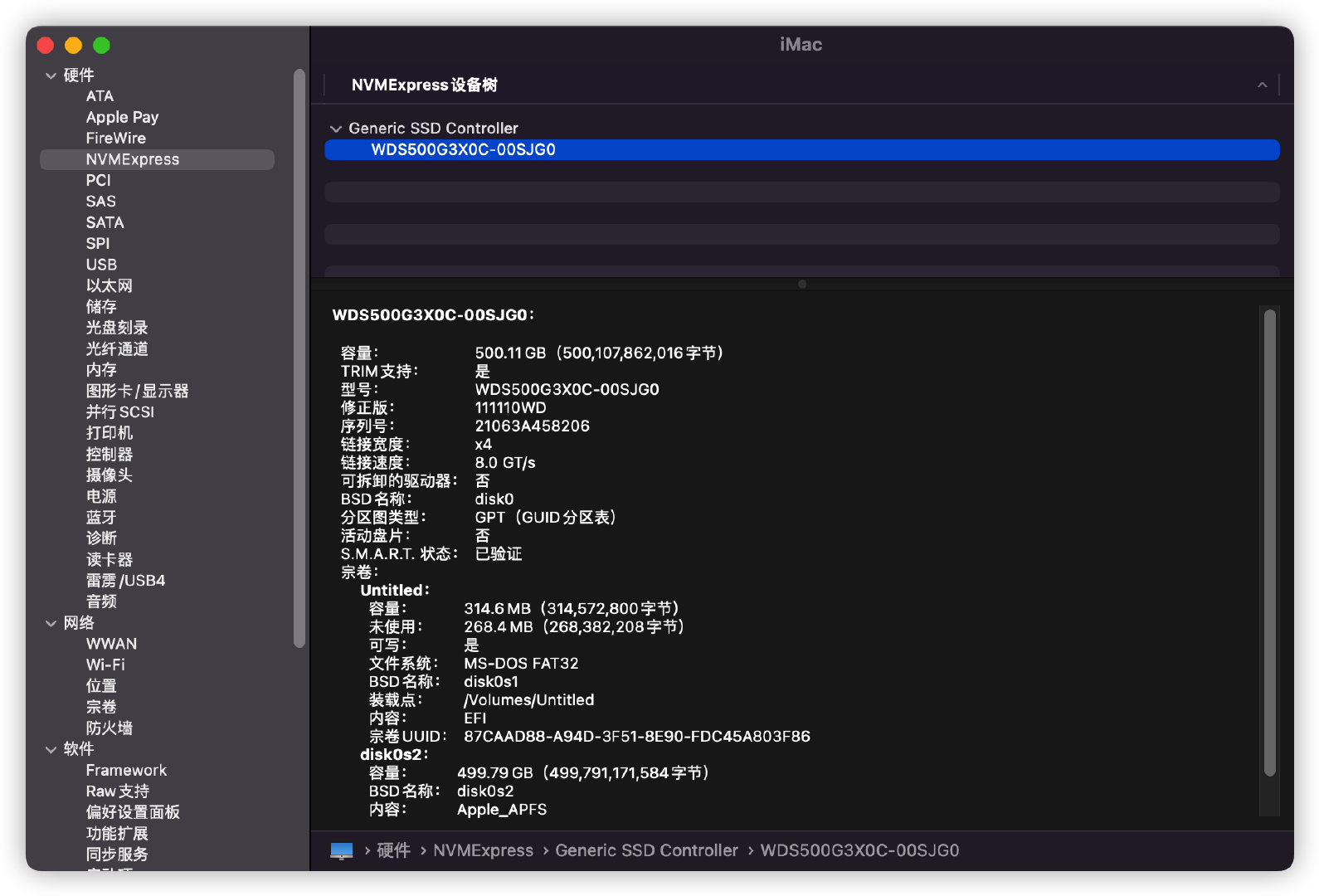Image resolution: width=1319 pixels, height=896 pixels.
Task: Select 读卡器 in the sidebar
Action: tap(109, 560)
